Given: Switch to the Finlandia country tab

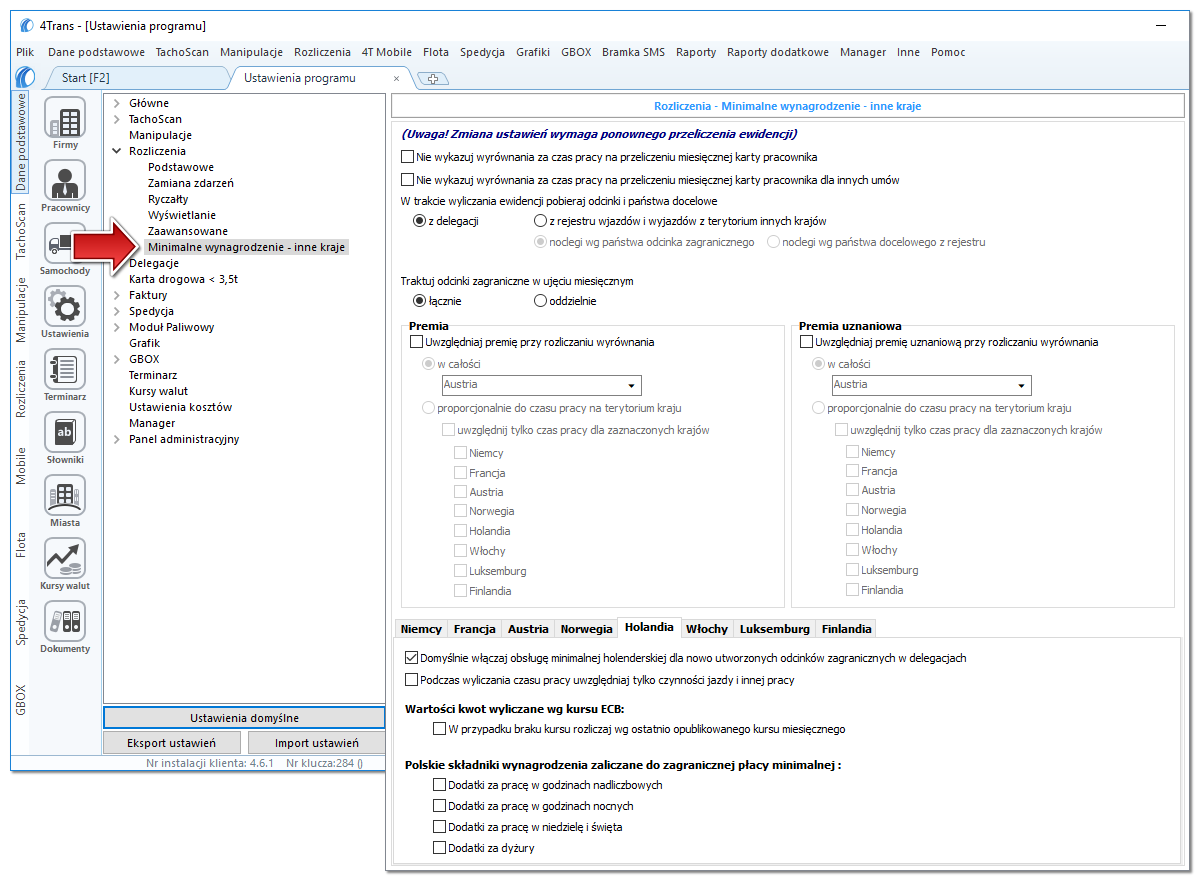Looking at the screenshot, I should tap(847, 629).
